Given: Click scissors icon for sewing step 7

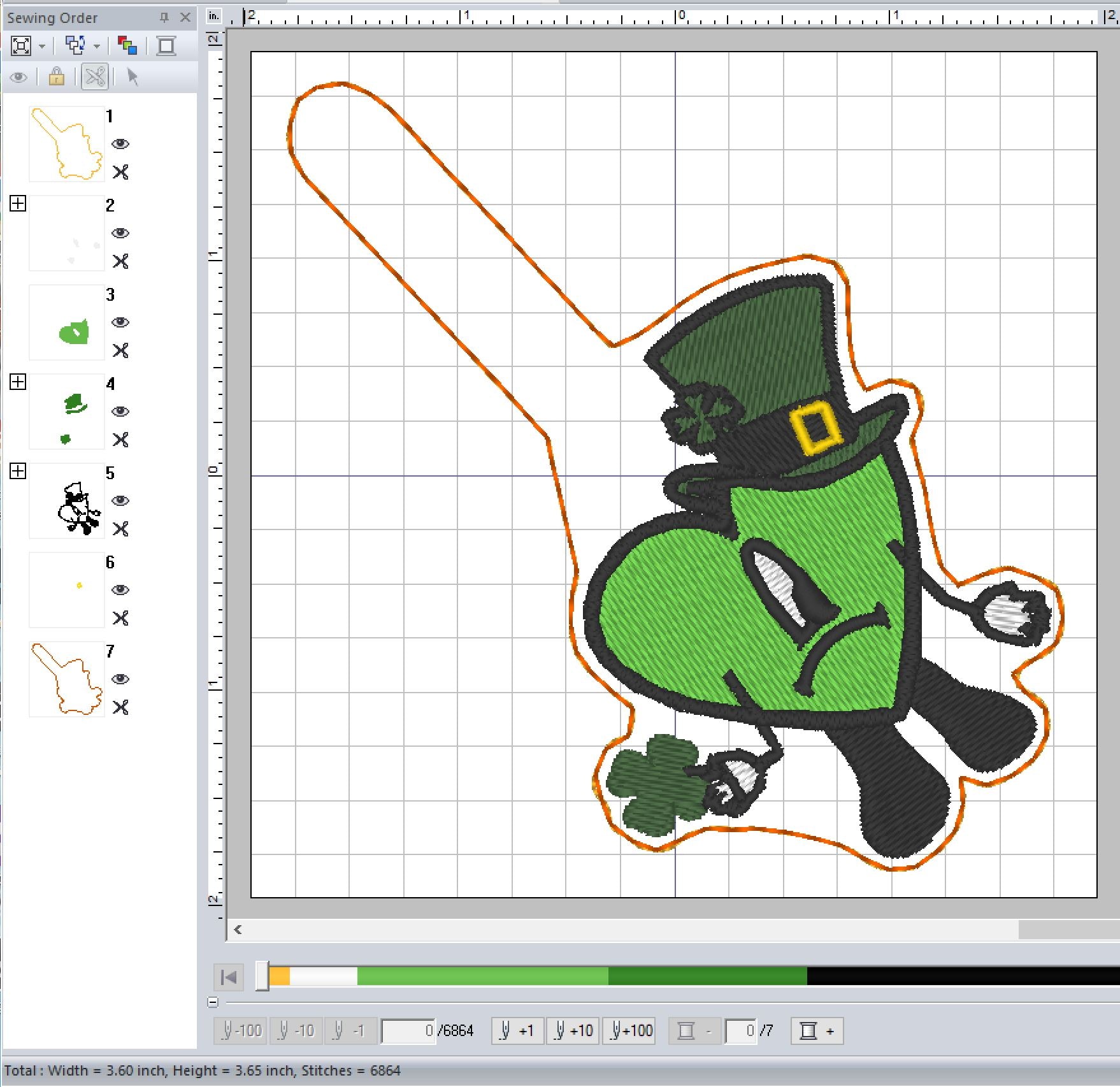Looking at the screenshot, I should pyautogui.click(x=120, y=707).
